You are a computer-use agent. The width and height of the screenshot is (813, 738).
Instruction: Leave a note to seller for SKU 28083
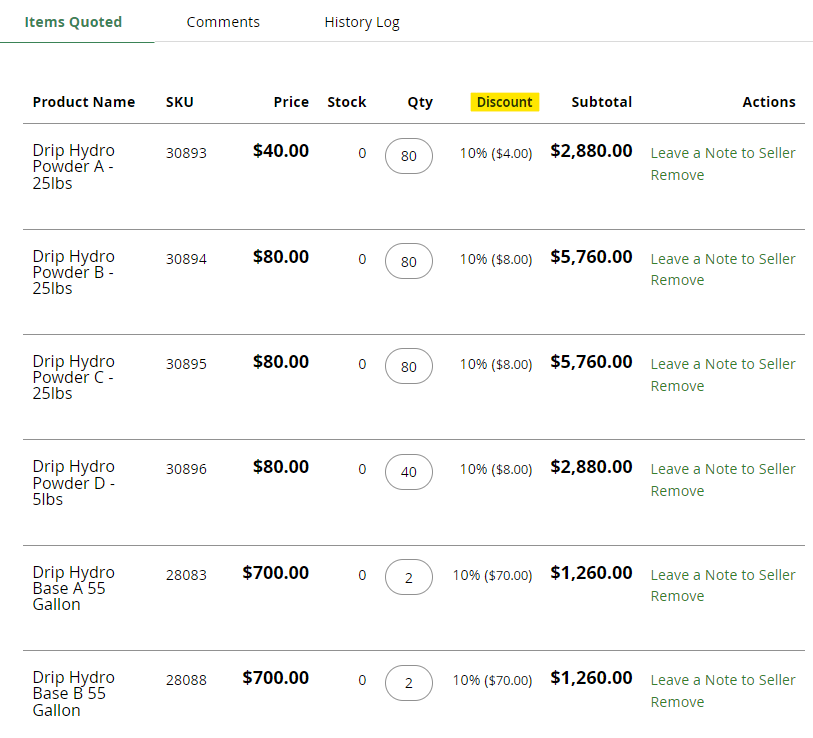click(723, 575)
